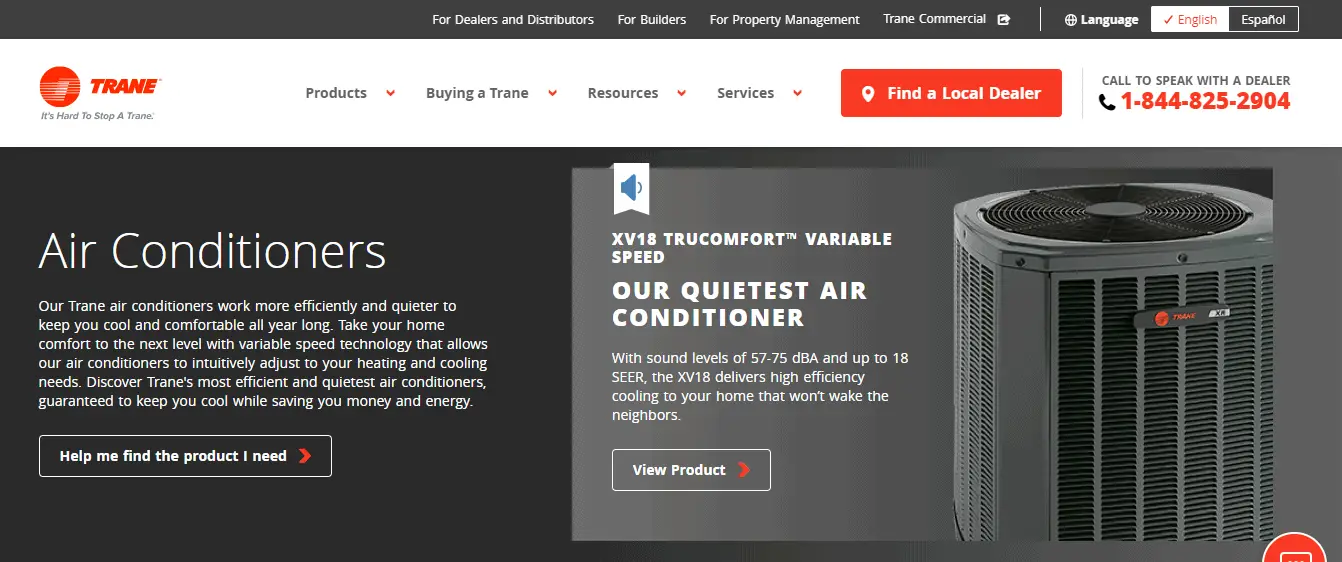Click the speaker sound ribbon icon
Screen dimensions: 1342x562
[631, 188]
